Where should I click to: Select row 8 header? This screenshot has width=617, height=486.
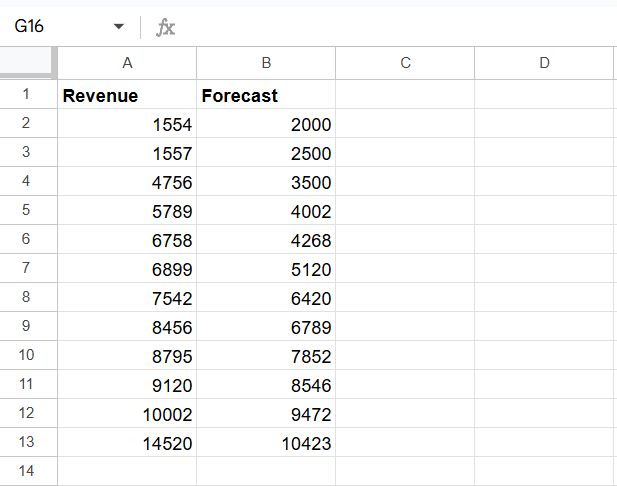point(26,297)
